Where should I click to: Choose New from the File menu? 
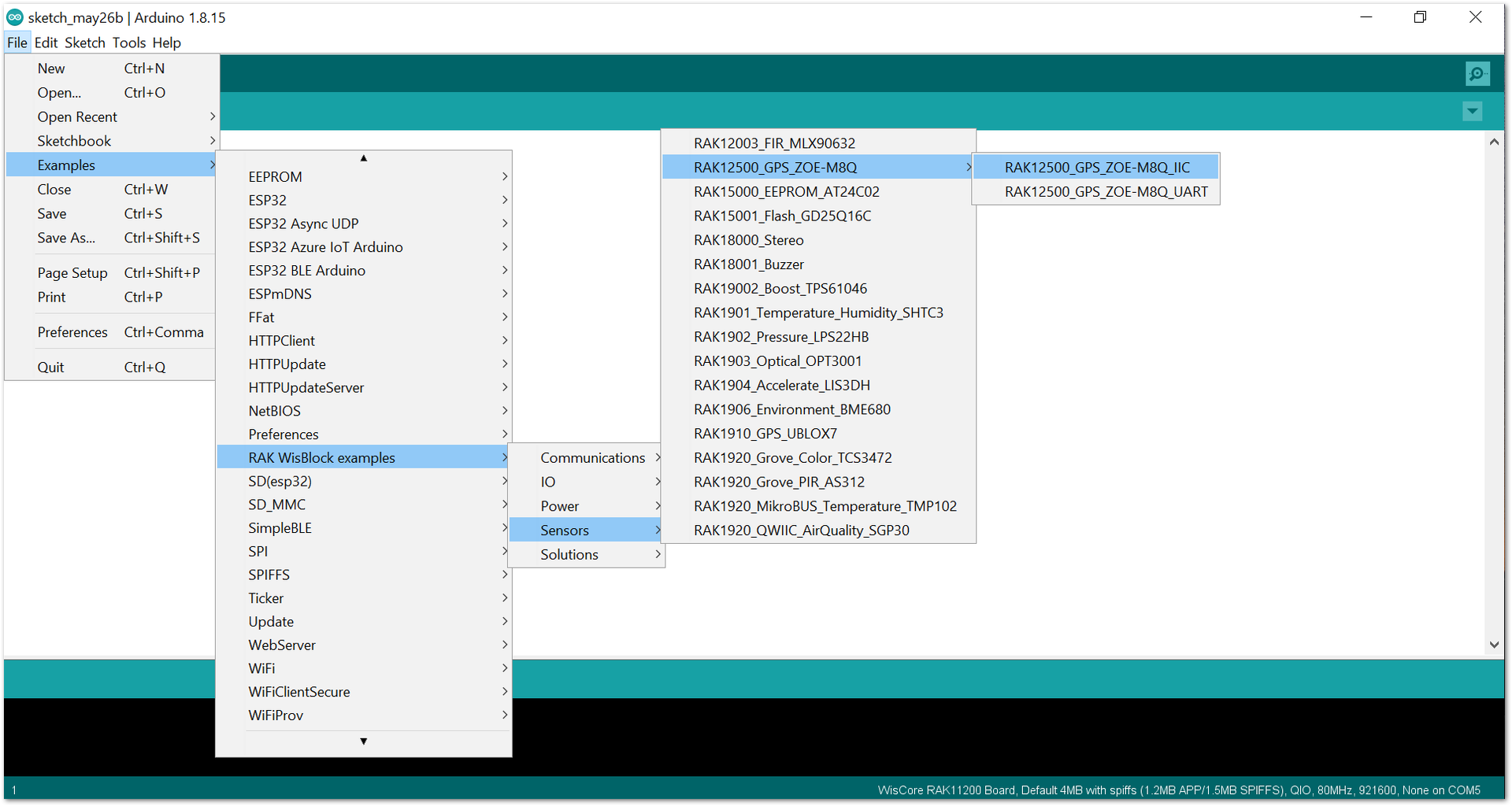click(x=111, y=68)
